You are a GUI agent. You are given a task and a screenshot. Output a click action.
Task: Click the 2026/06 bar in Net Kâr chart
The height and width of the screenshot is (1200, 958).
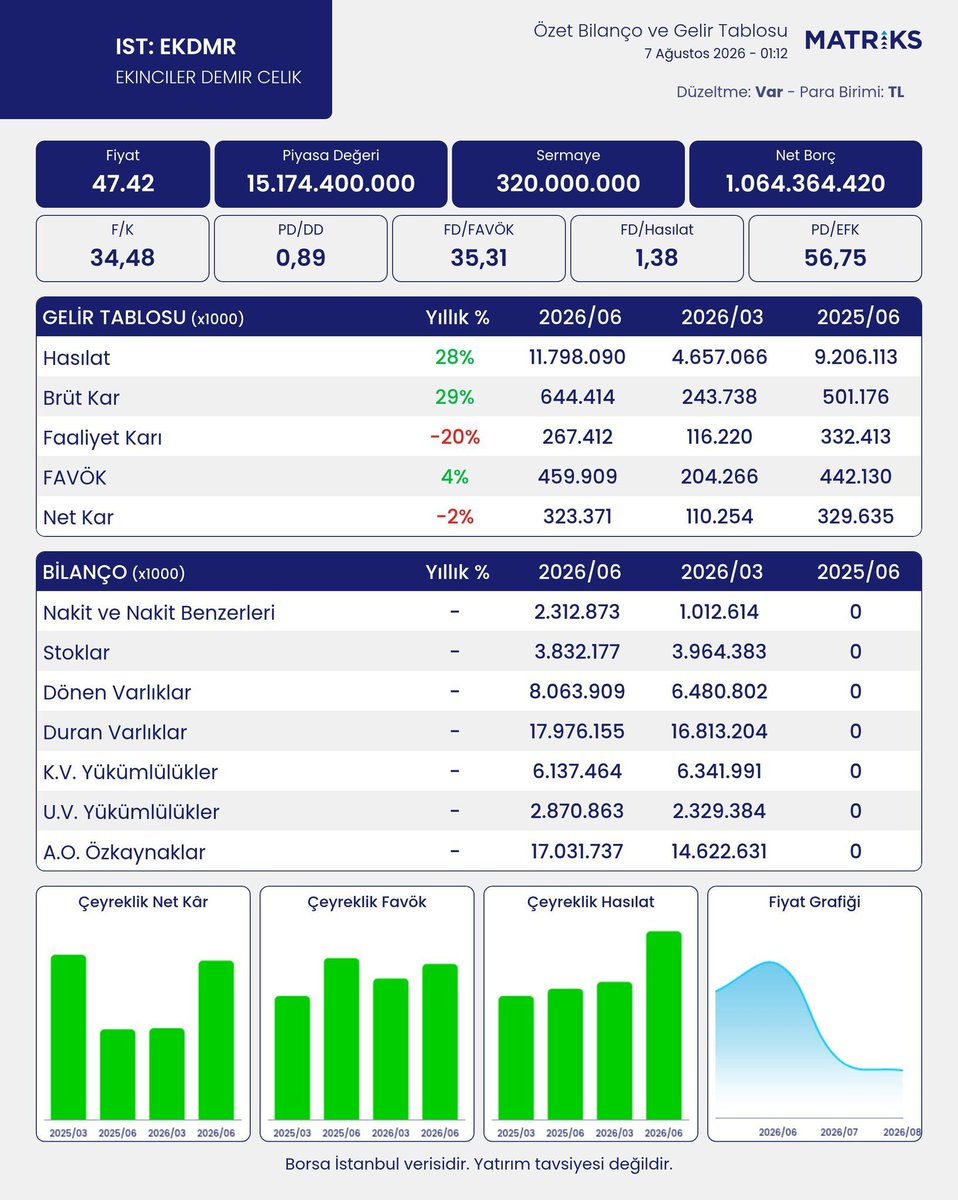[x=216, y=1040]
